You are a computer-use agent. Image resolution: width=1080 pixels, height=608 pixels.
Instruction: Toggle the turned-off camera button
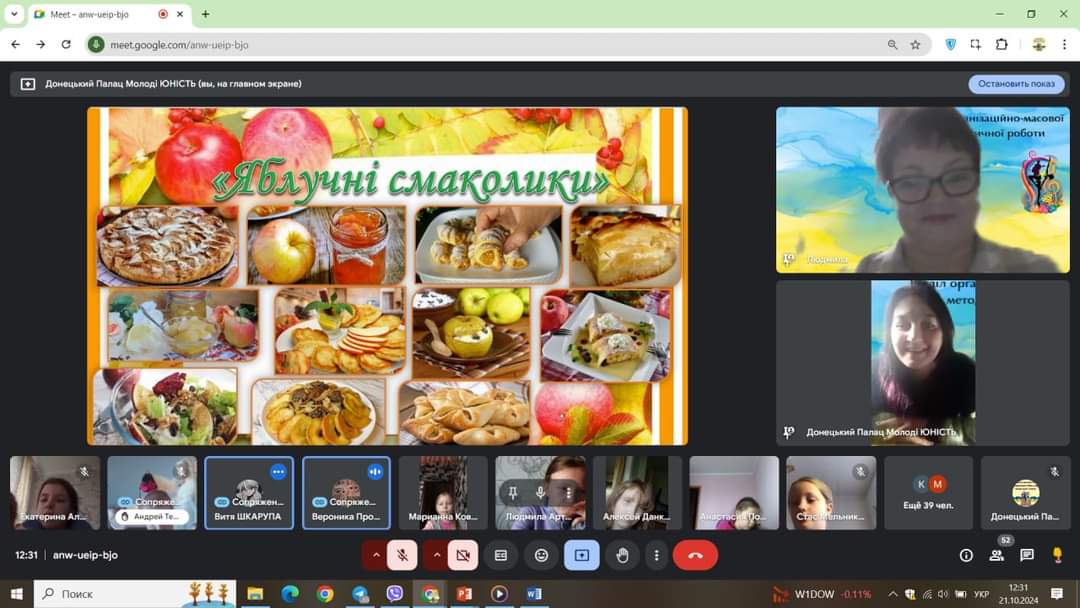463,555
